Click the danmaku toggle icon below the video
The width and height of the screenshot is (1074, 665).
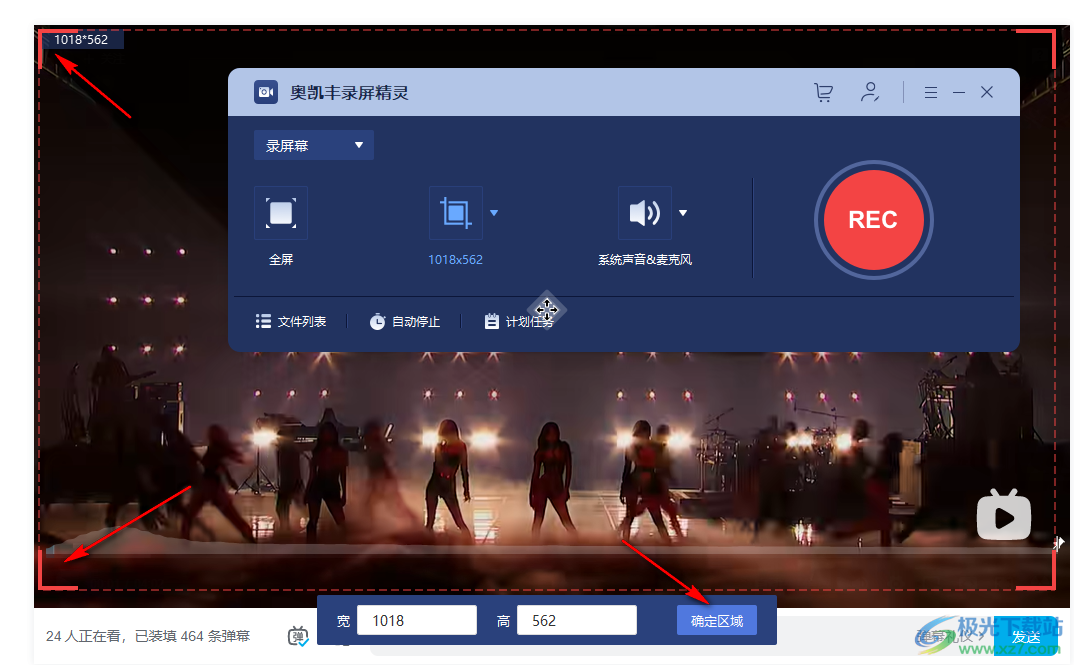click(298, 636)
